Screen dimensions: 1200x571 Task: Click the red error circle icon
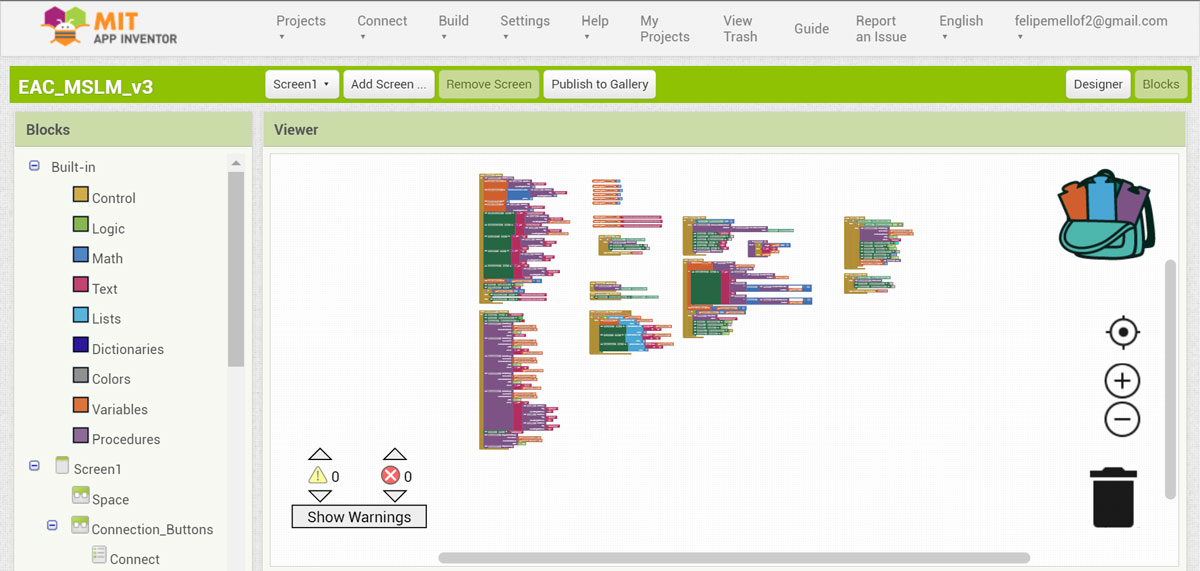[x=391, y=476]
